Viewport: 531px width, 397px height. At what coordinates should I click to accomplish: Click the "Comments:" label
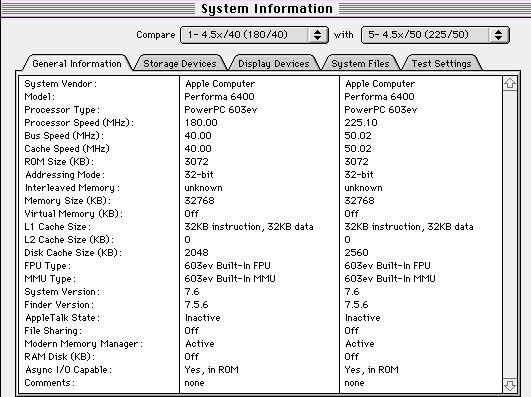(x=49, y=383)
